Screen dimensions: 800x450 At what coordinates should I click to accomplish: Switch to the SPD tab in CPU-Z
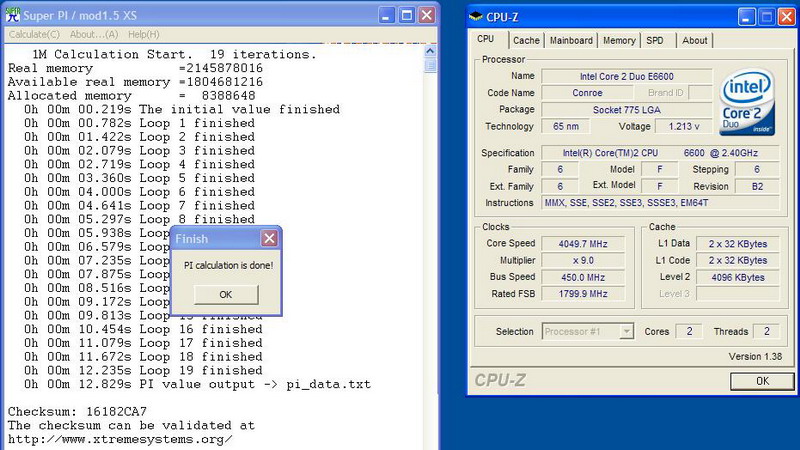pos(655,40)
